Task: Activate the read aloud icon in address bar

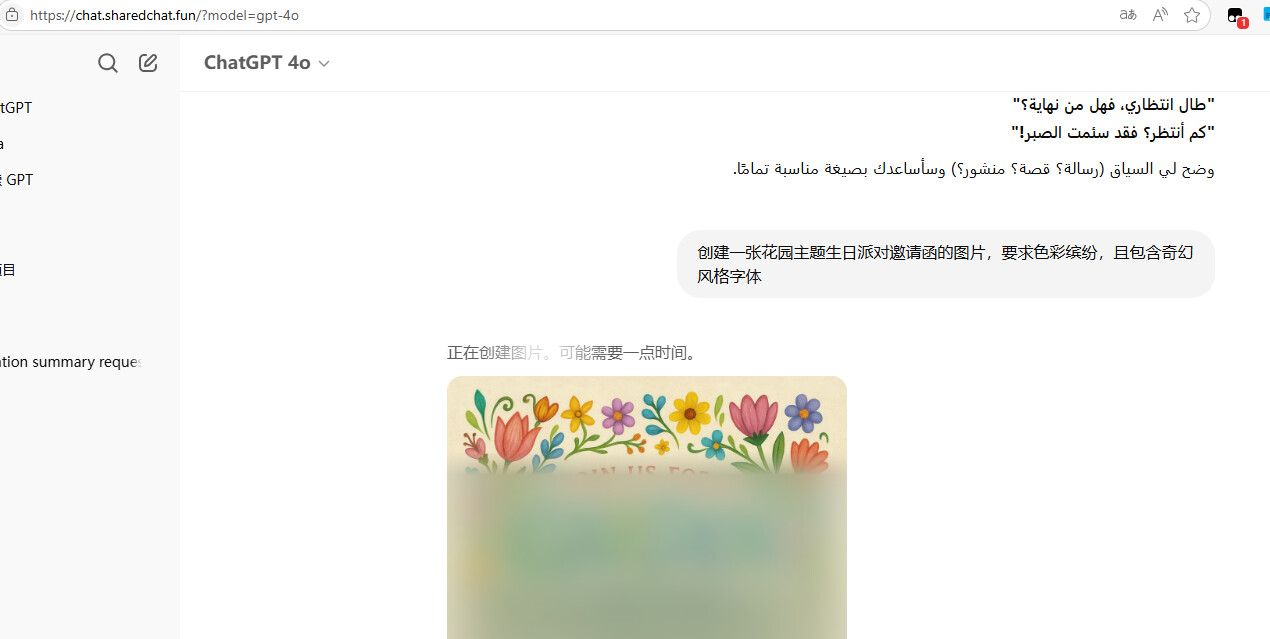Action: click(1160, 15)
